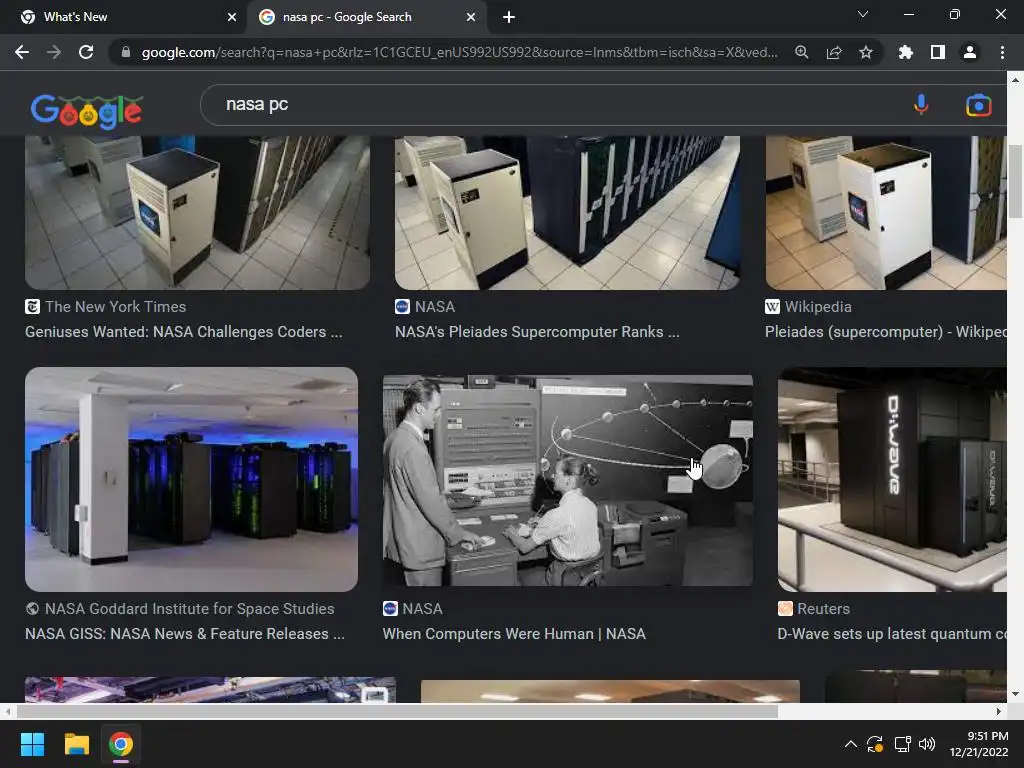
Task: Bookmark this tab with the star
Action: [866, 52]
